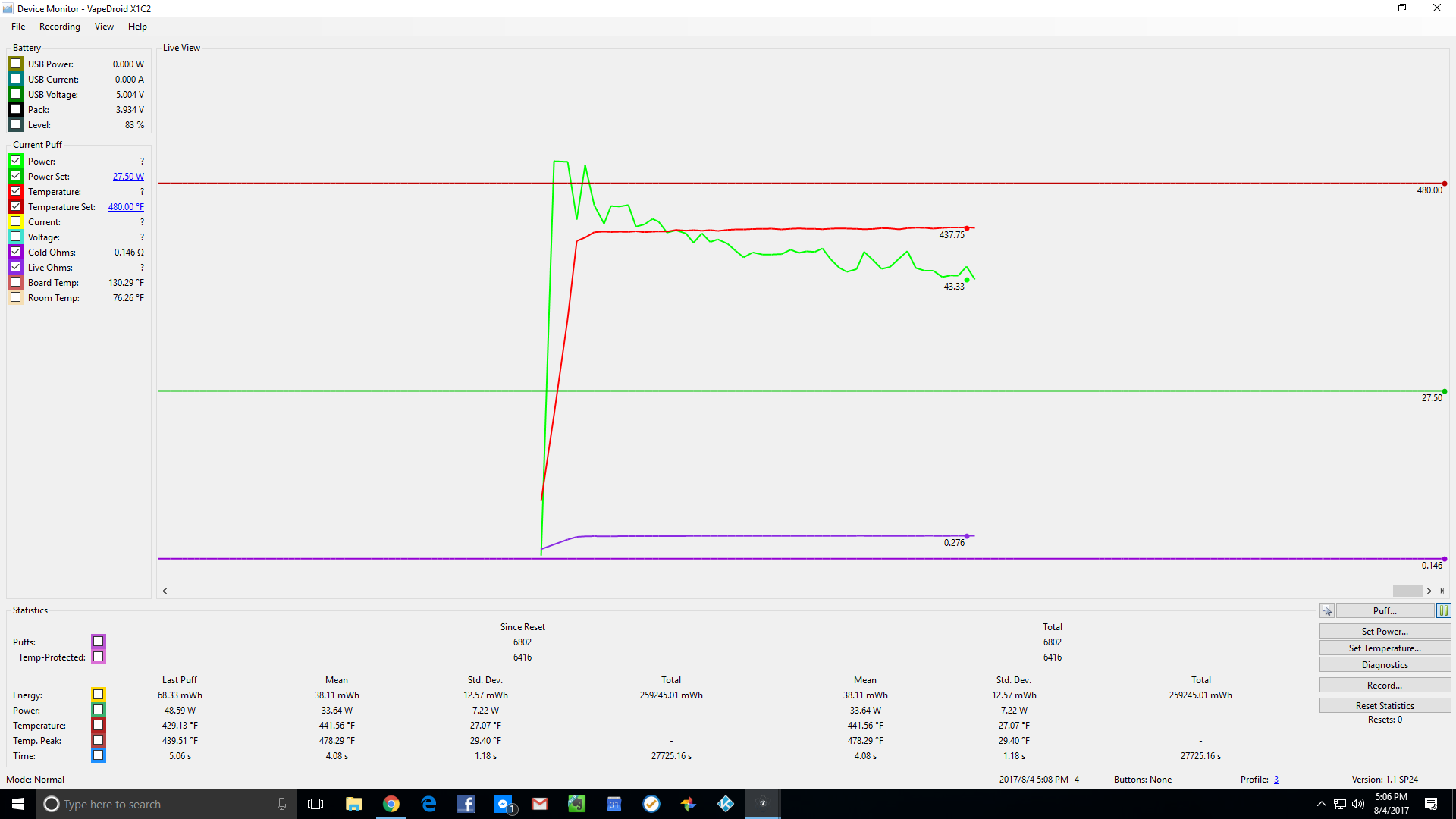Click the Energy statistic yellow graph icon

99,695
